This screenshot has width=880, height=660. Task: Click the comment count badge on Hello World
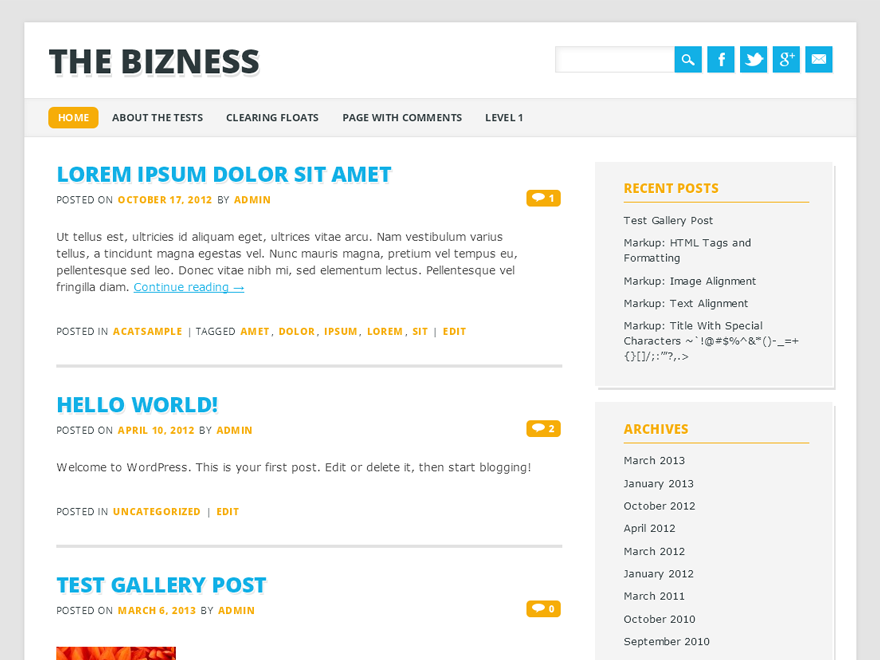point(543,428)
